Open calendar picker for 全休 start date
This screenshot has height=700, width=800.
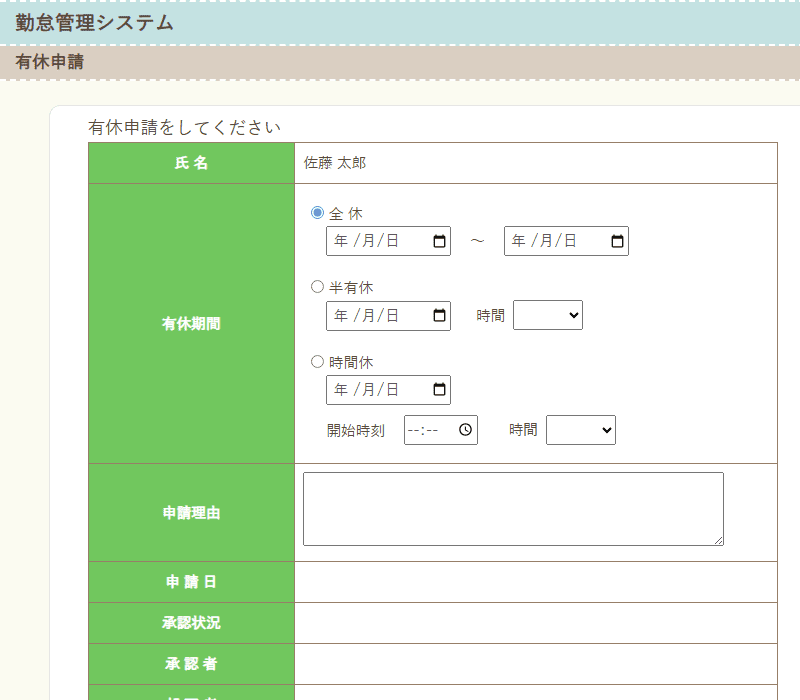439,241
